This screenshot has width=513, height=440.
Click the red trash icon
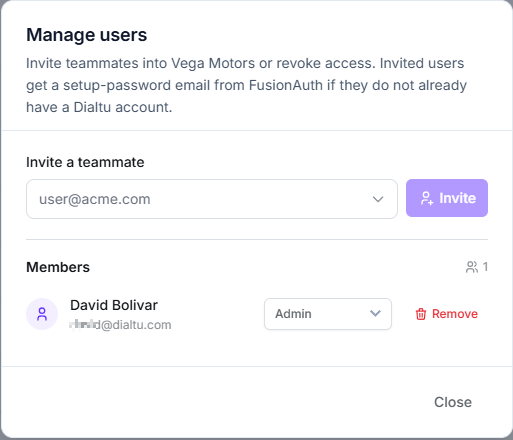421,314
